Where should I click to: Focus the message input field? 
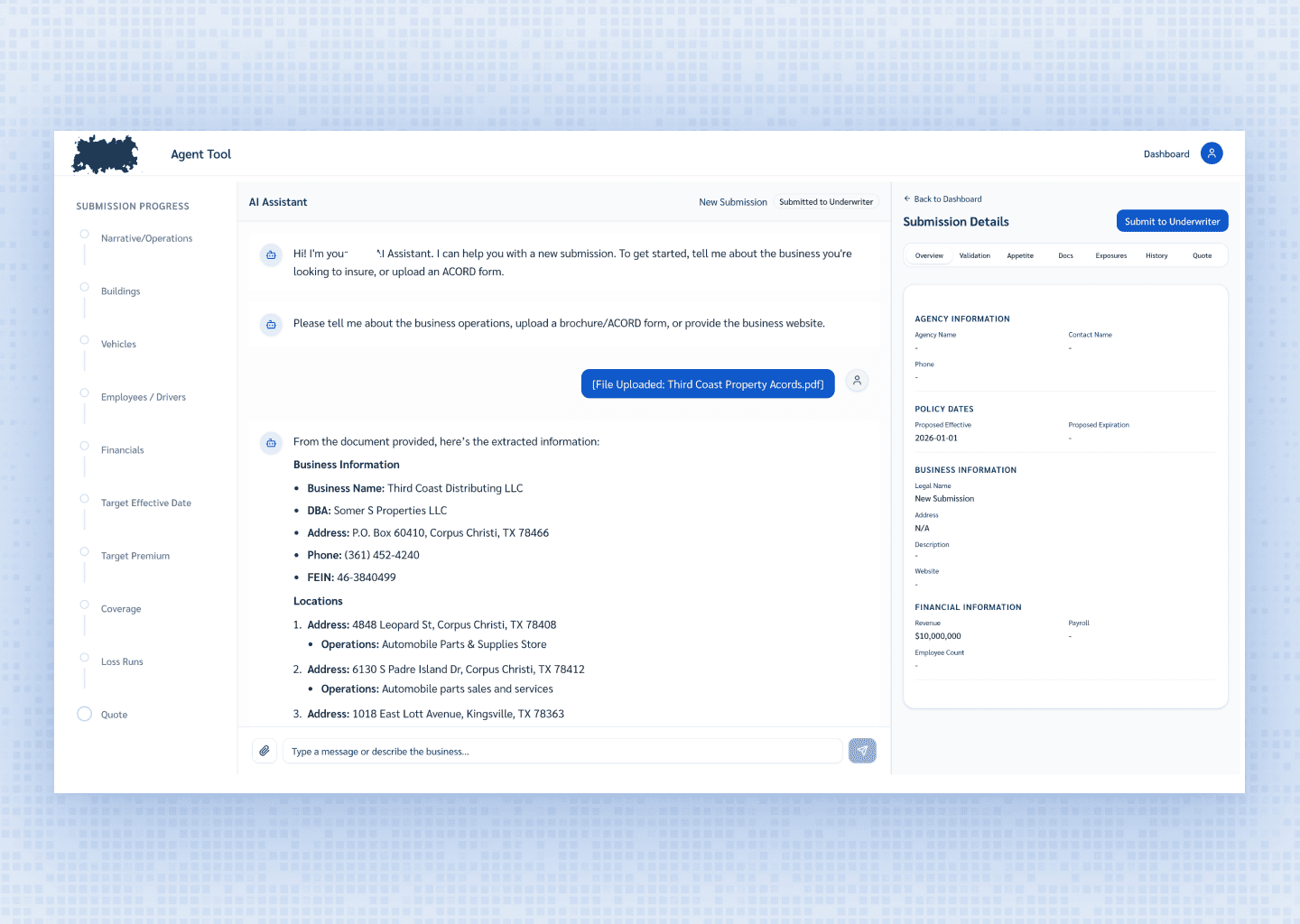coord(562,752)
